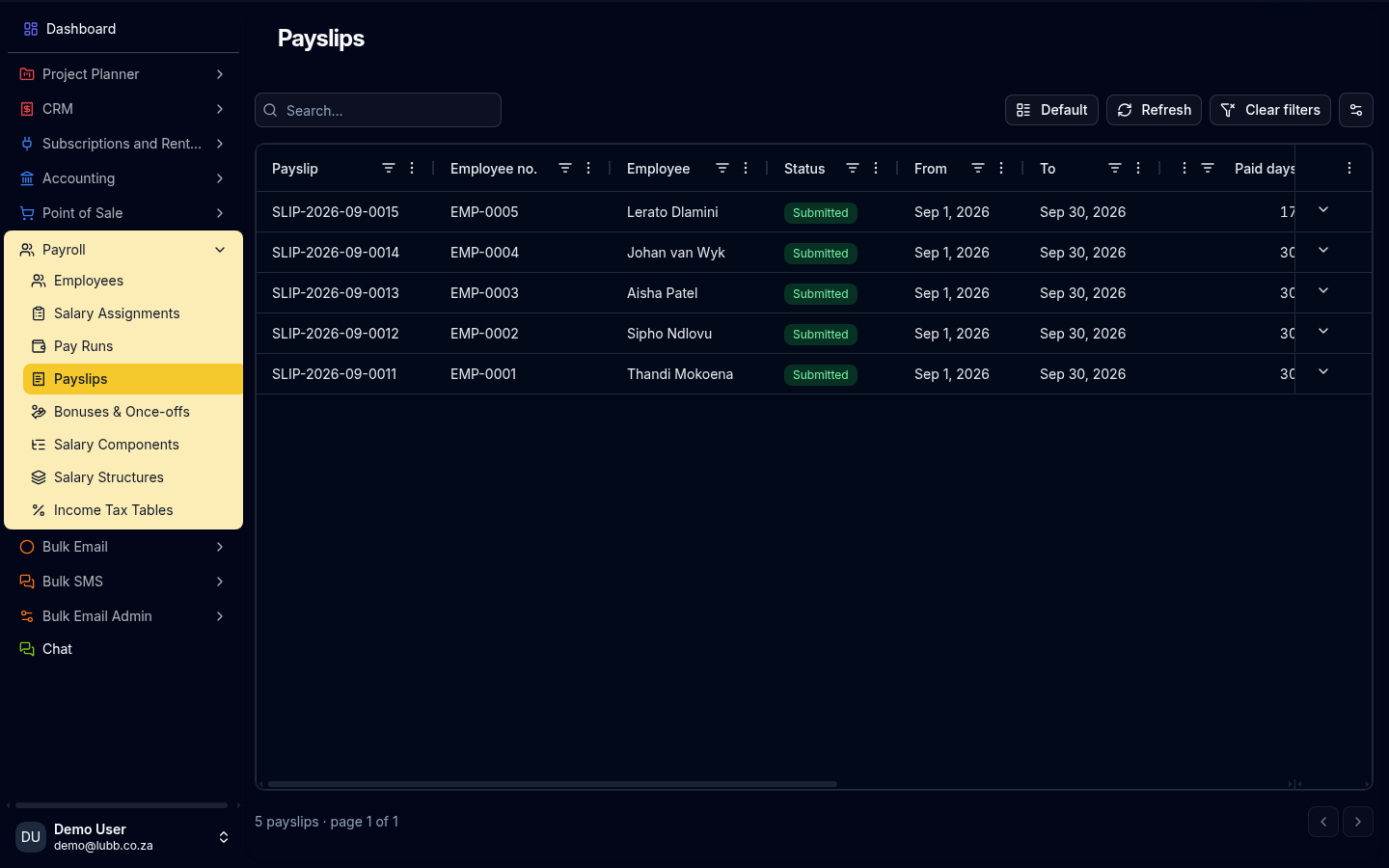The width and height of the screenshot is (1389, 868).
Task: Open Payslip column options menu
Action: click(x=412, y=168)
